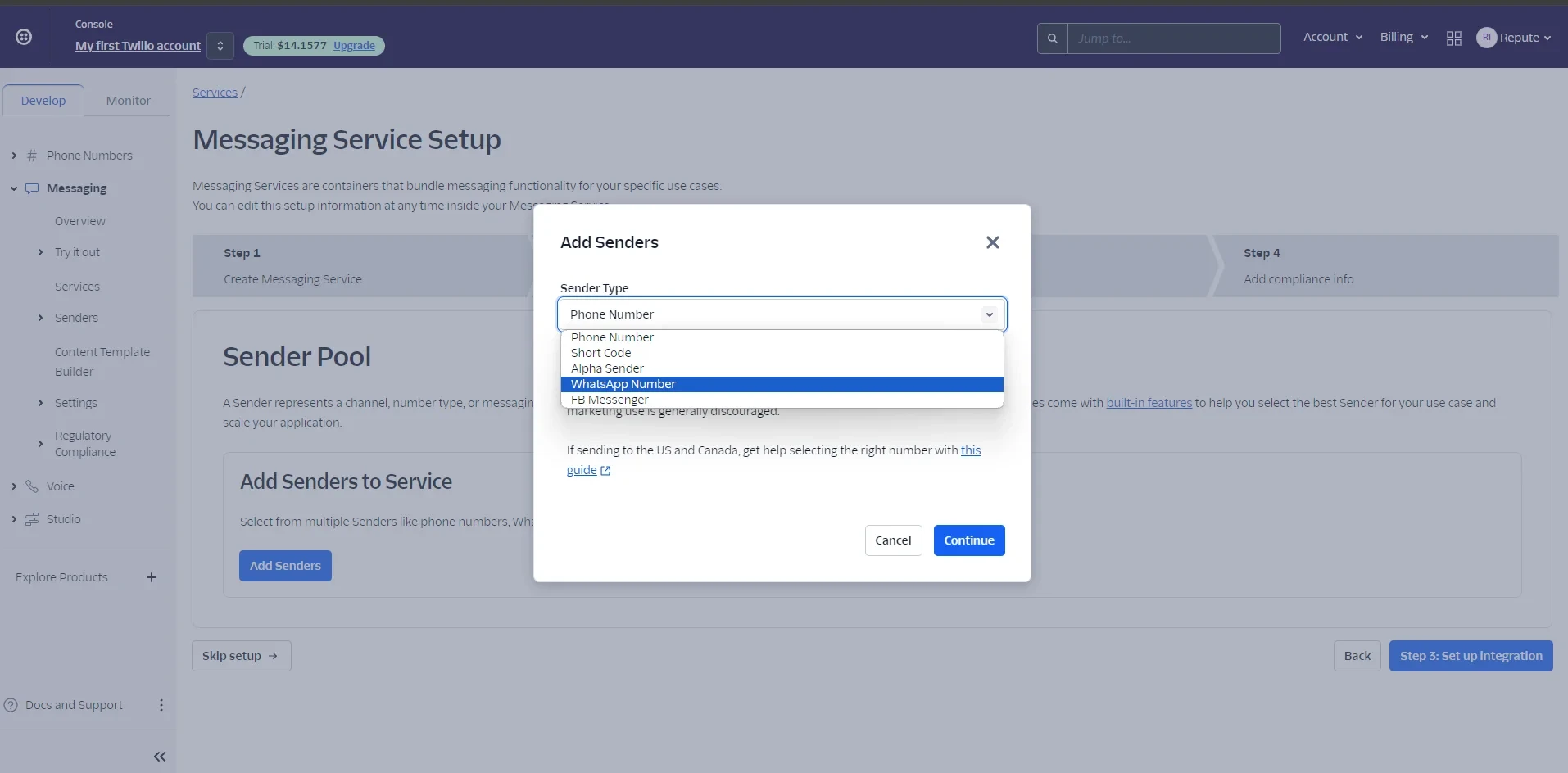Viewport: 1568px width, 773px height.
Task: Open the products grid icon
Action: tap(1454, 38)
